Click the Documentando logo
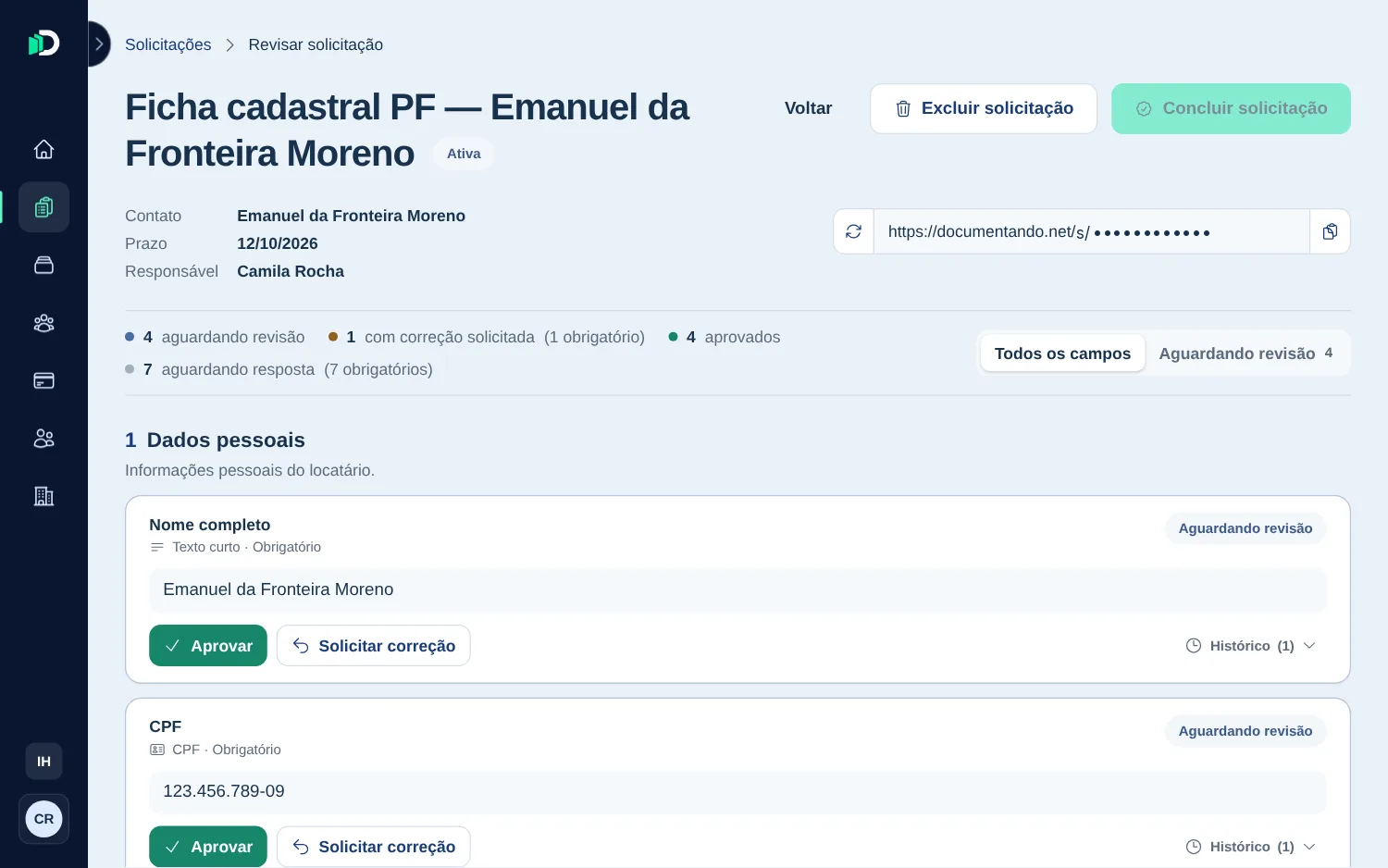Image resolution: width=1388 pixels, height=868 pixels. point(43,43)
